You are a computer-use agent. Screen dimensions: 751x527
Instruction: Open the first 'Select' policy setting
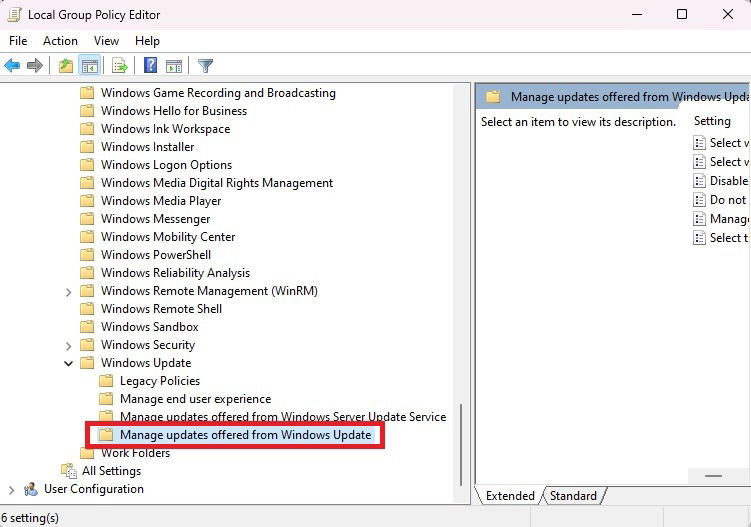pos(728,143)
